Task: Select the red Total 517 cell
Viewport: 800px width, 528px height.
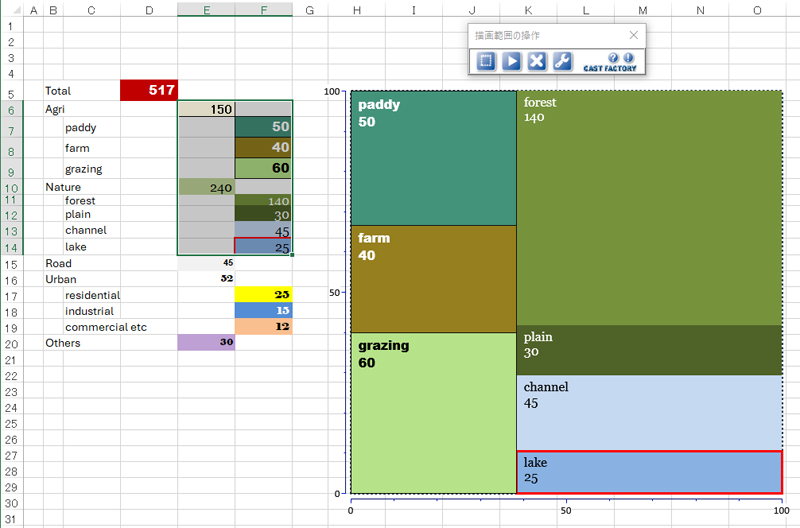Action: pyautogui.click(x=148, y=90)
